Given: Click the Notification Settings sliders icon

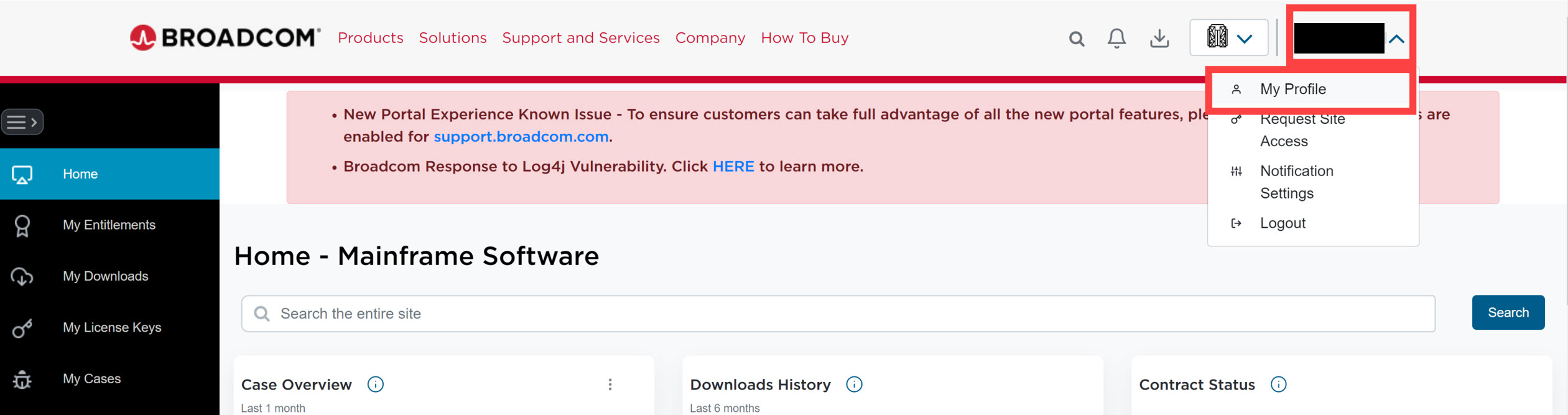Looking at the screenshot, I should [x=1236, y=171].
